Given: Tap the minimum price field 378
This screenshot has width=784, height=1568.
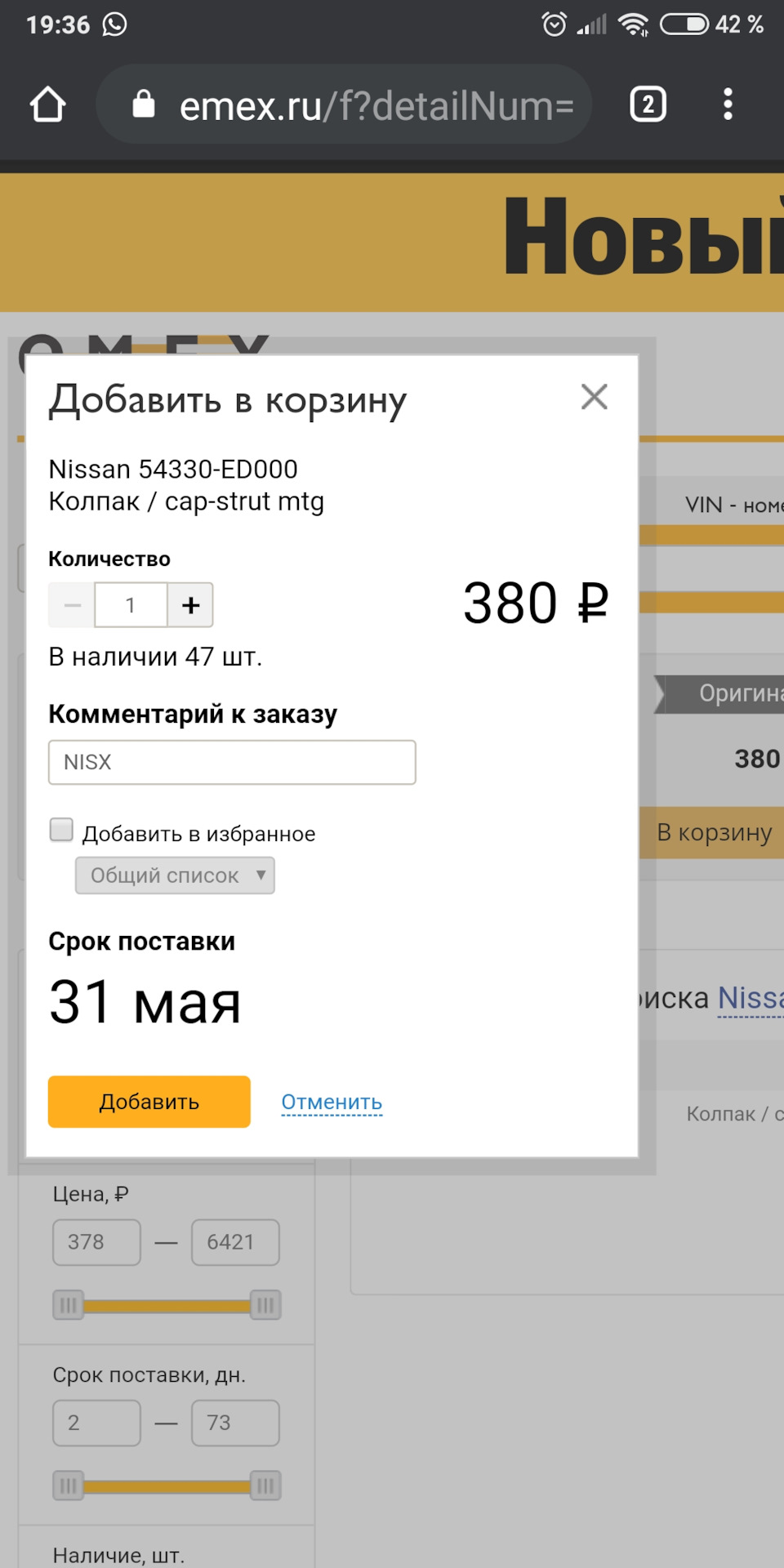Looking at the screenshot, I should coord(96,1242).
